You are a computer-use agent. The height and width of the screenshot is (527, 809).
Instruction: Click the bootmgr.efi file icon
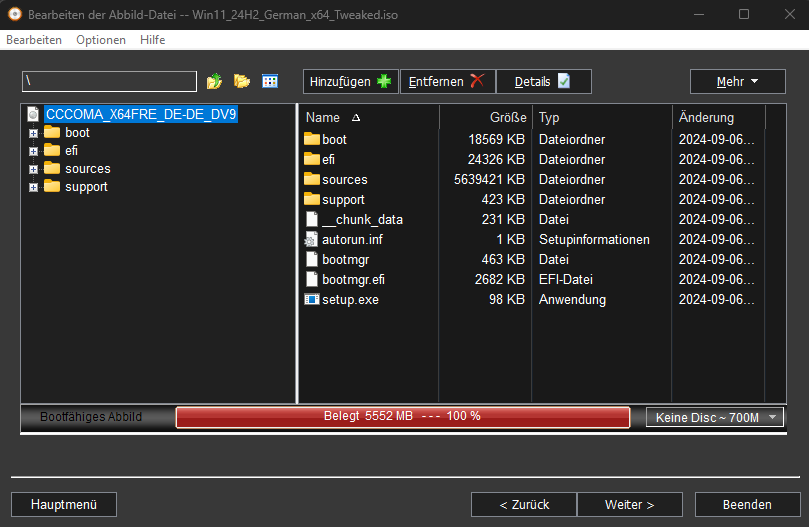pyautogui.click(x=312, y=279)
